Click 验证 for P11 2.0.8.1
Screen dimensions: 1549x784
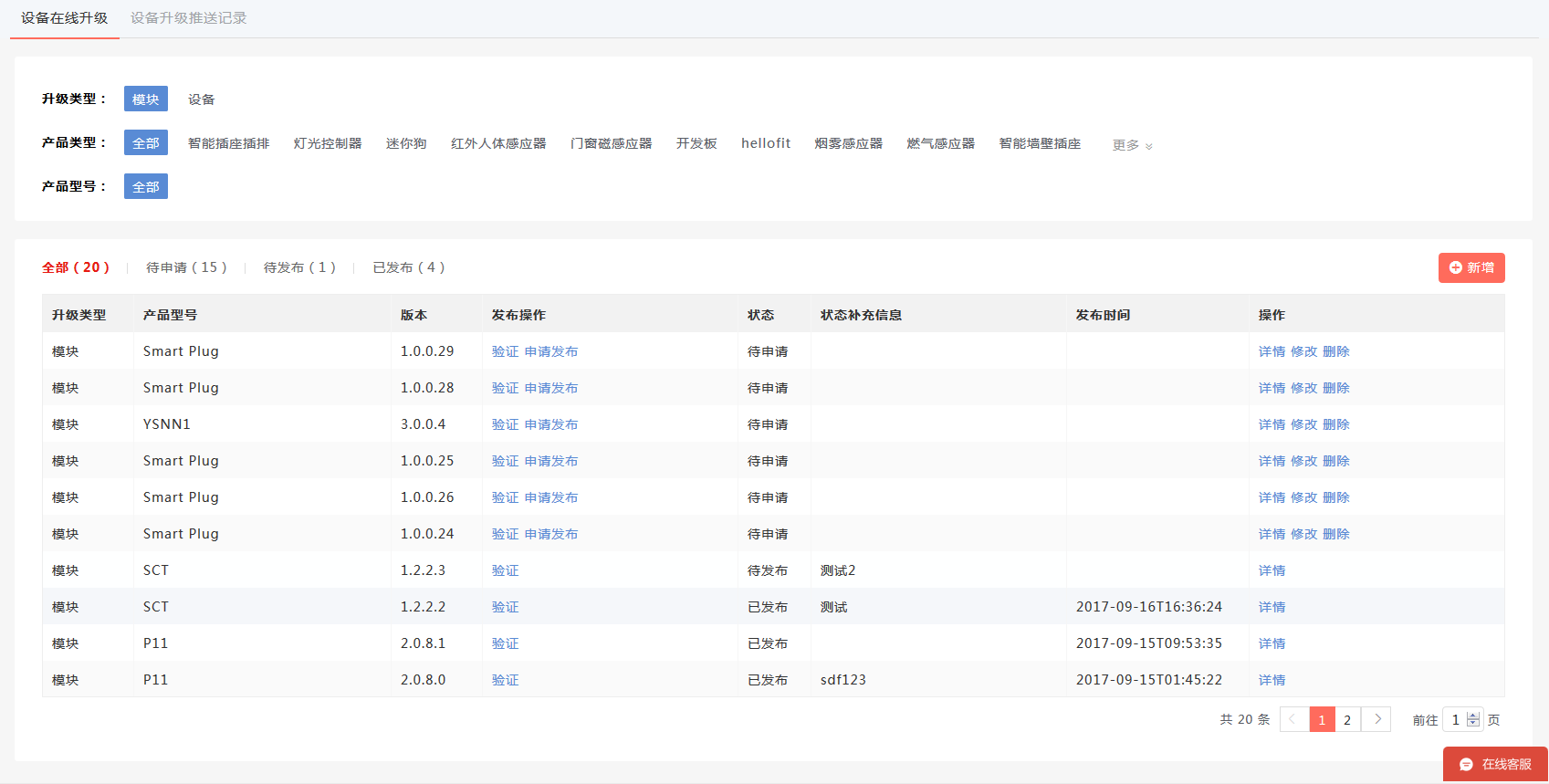coord(505,643)
